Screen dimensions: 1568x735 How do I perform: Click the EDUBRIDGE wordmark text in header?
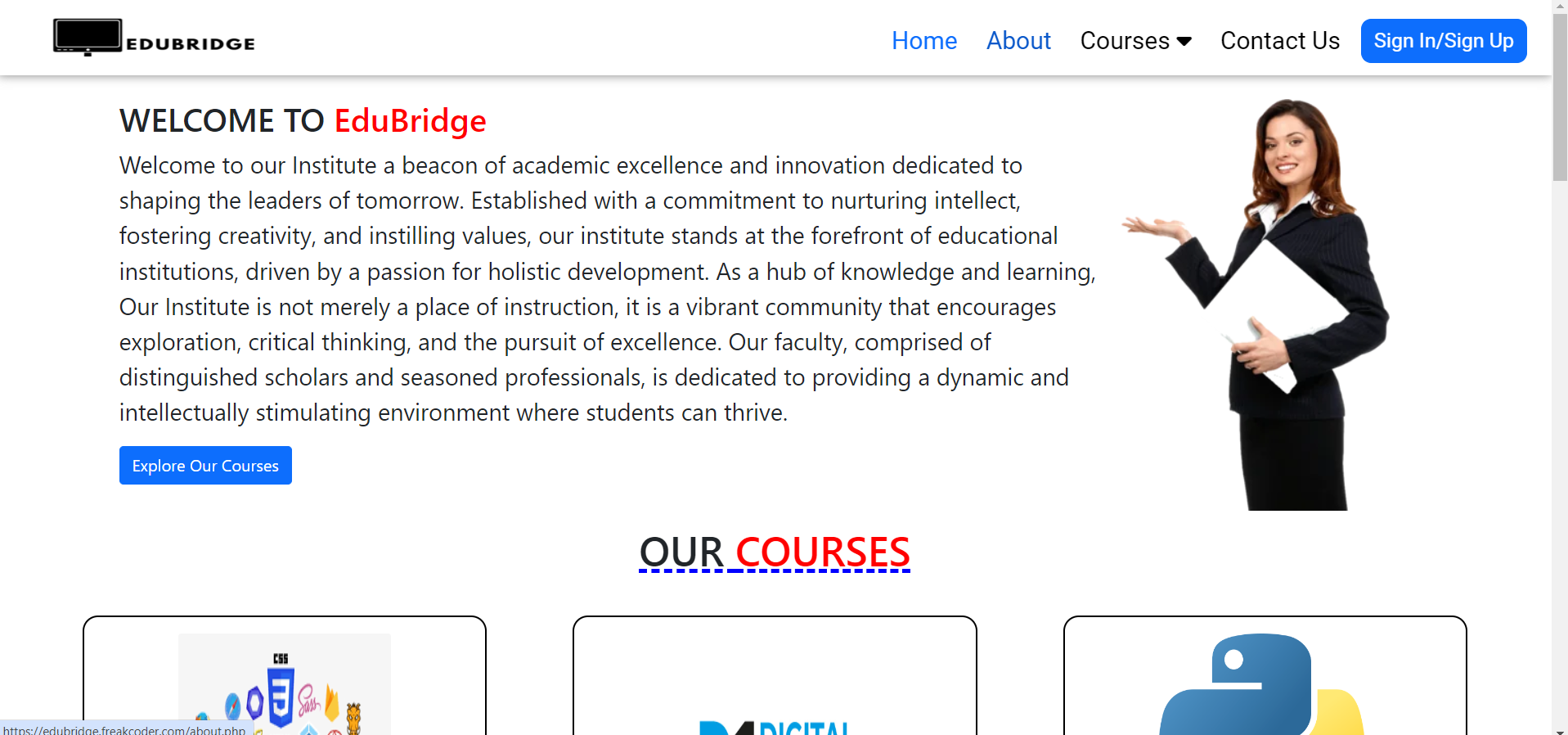[x=191, y=44]
